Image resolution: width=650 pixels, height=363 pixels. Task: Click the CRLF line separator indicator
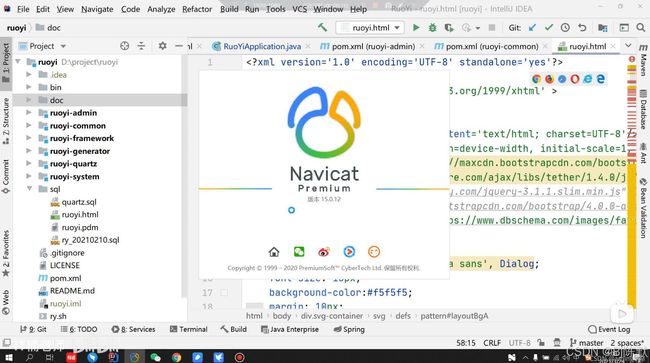[492, 343]
